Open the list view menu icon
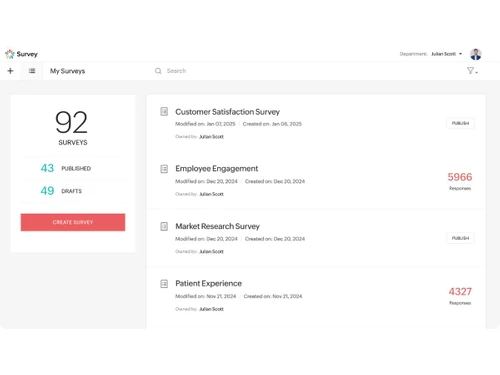The height and width of the screenshot is (375, 500). click(32, 71)
